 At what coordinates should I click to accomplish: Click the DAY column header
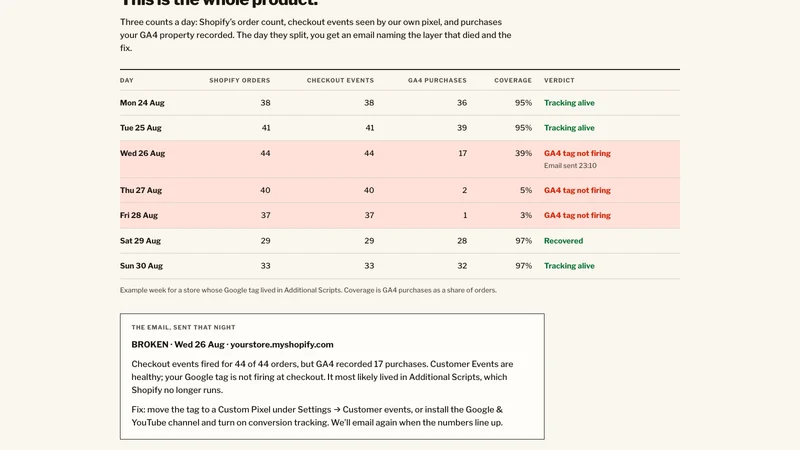point(127,81)
